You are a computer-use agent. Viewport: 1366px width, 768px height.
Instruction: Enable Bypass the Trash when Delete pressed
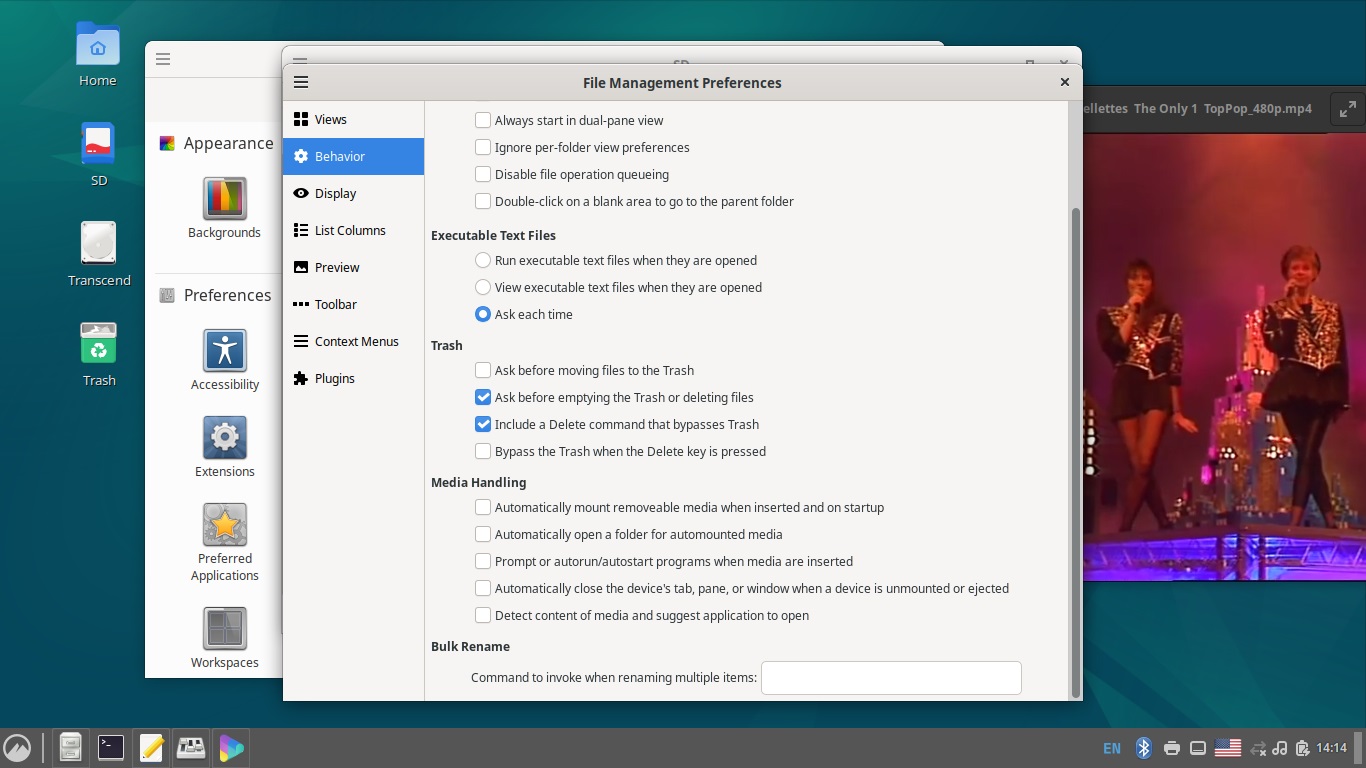[x=483, y=451]
